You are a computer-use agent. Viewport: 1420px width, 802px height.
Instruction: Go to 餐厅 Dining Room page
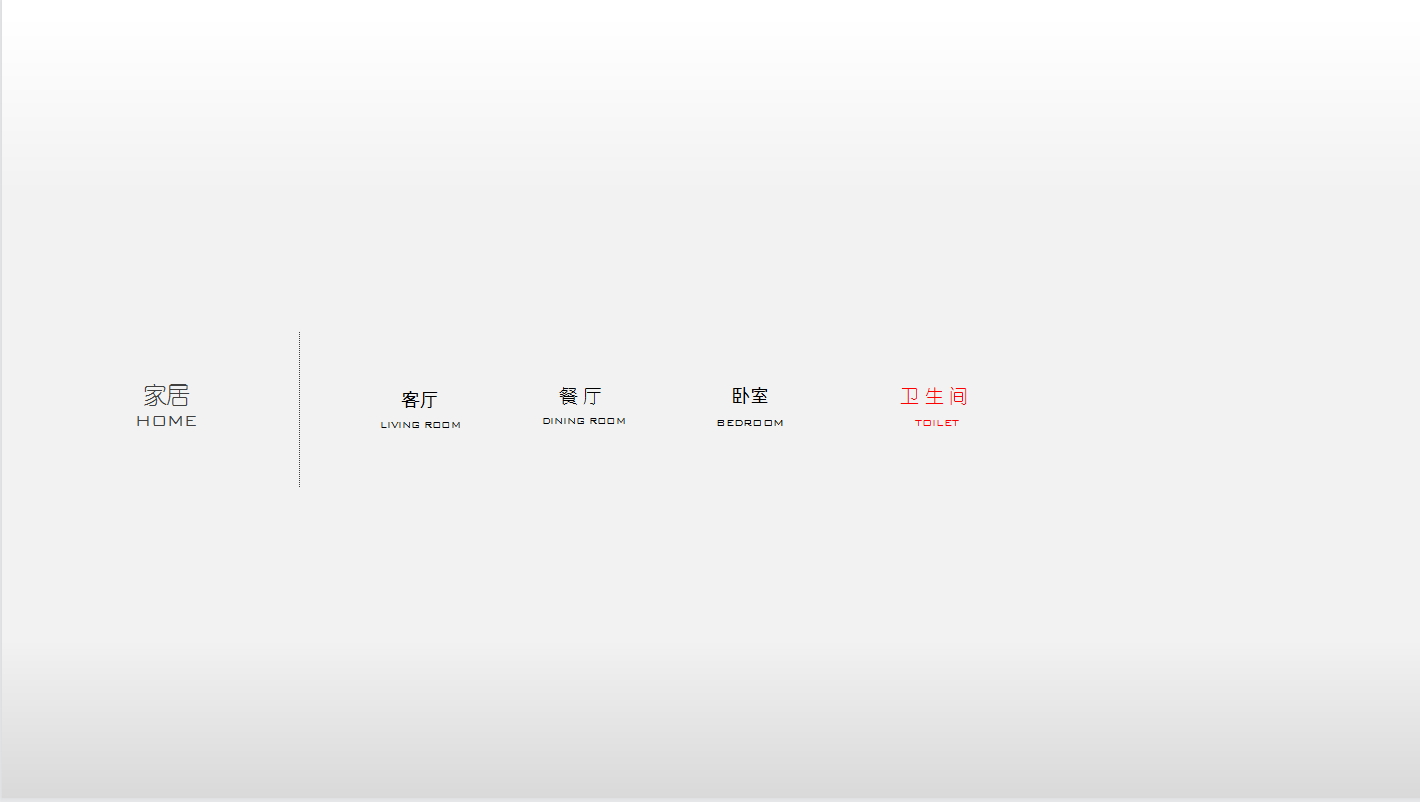584,406
